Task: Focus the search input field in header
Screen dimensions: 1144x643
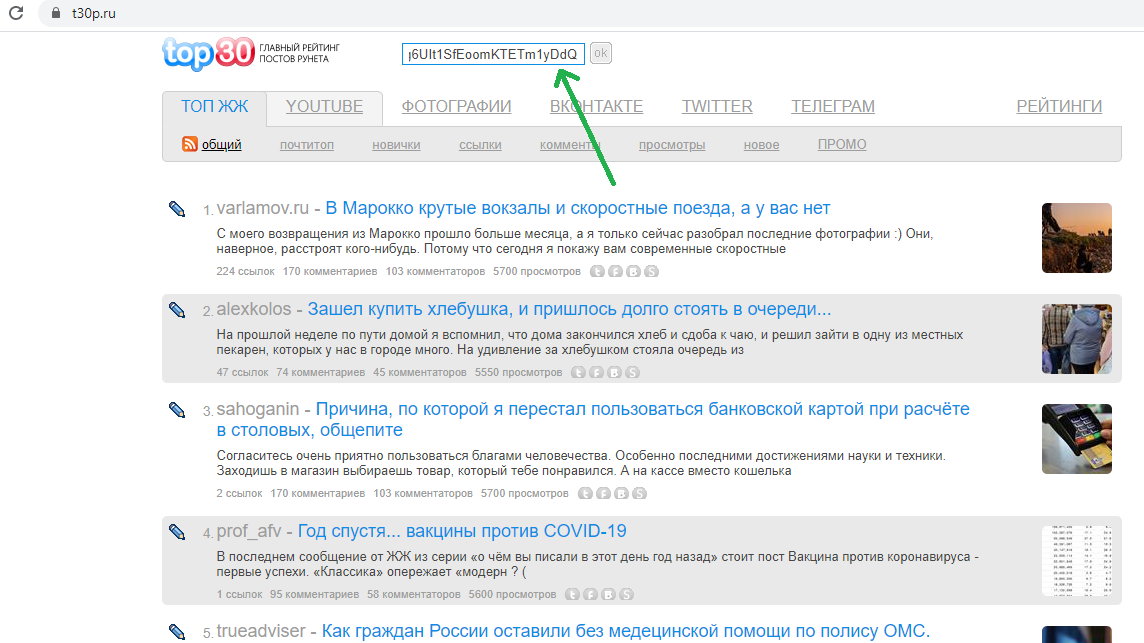Action: 493,54
